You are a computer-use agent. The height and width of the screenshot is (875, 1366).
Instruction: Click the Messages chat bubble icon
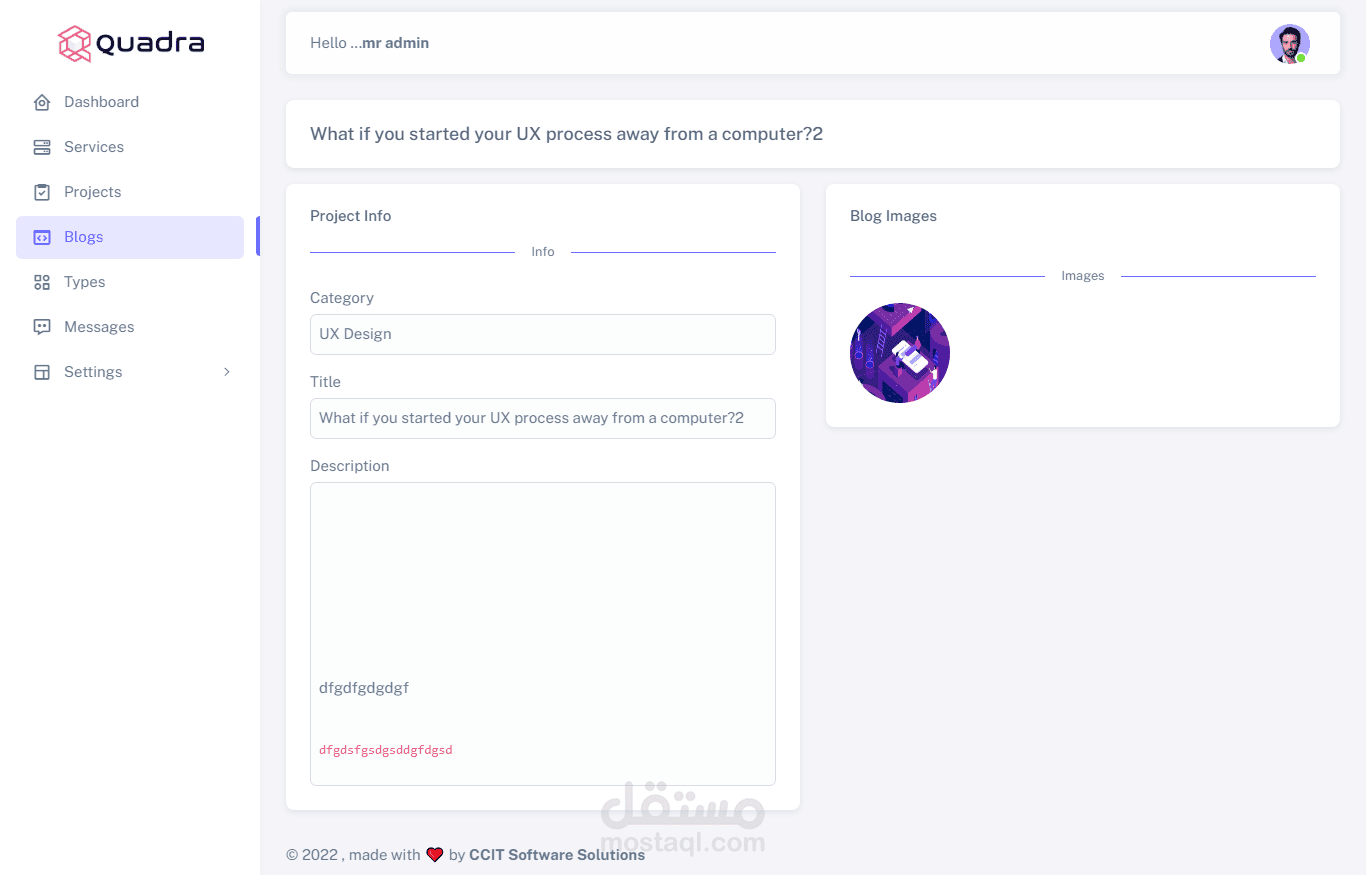pyautogui.click(x=42, y=327)
